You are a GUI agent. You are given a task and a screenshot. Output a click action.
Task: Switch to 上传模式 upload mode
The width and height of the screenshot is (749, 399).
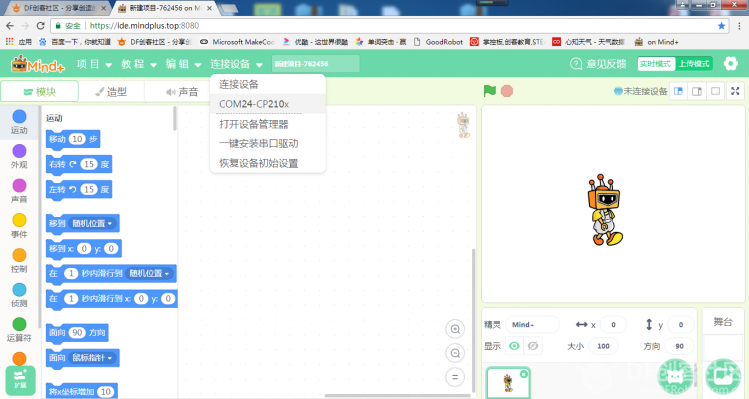pyautogui.click(x=694, y=64)
